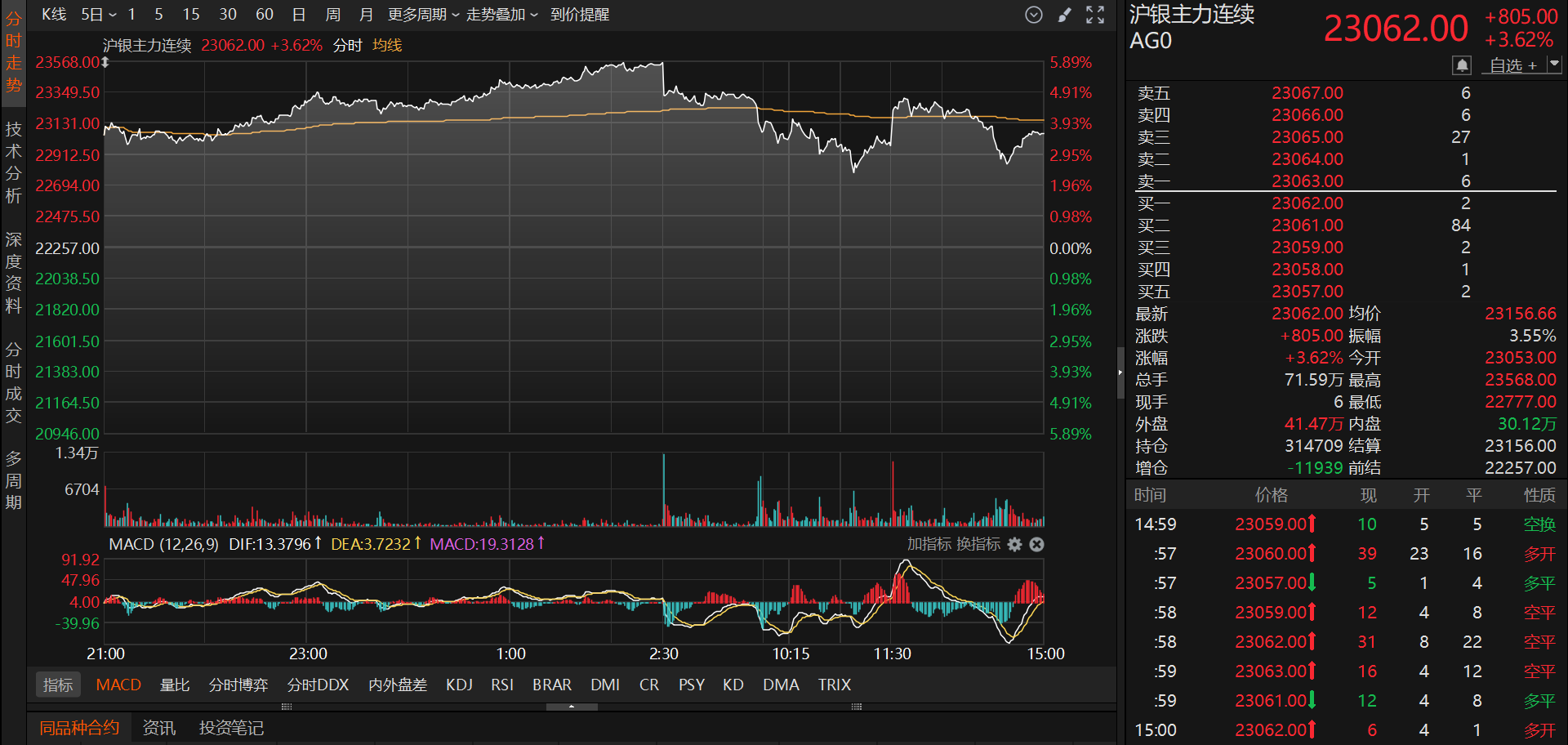Collapse the right quote panel arrow

(x=1120, y=372)
